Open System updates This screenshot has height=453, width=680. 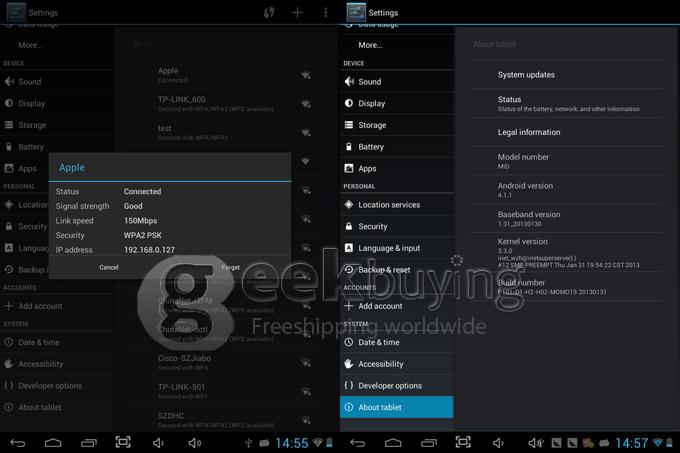coord(566,75)
